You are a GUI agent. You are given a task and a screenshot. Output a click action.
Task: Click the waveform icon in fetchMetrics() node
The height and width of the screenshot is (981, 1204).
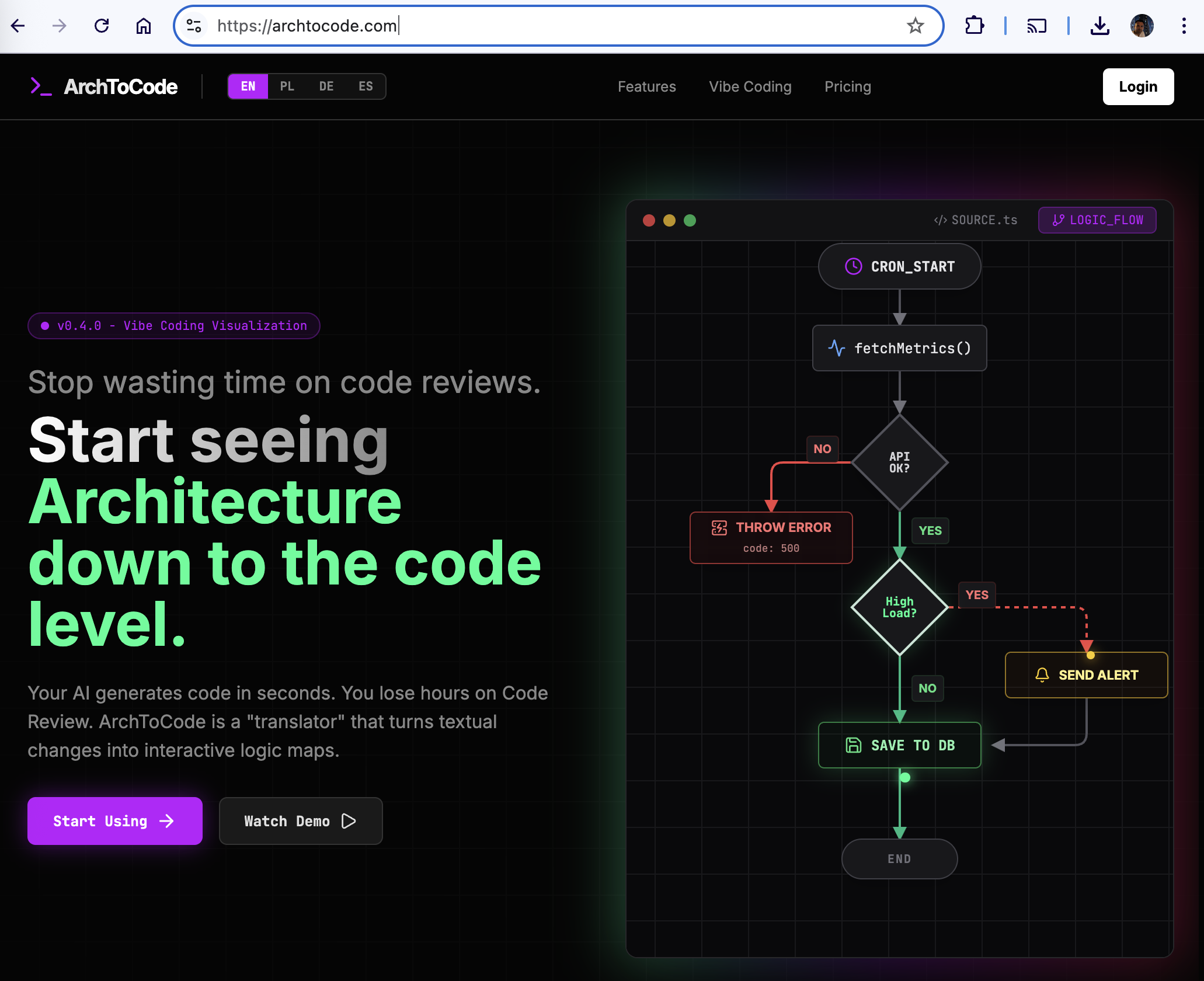(x=837, y=348)
